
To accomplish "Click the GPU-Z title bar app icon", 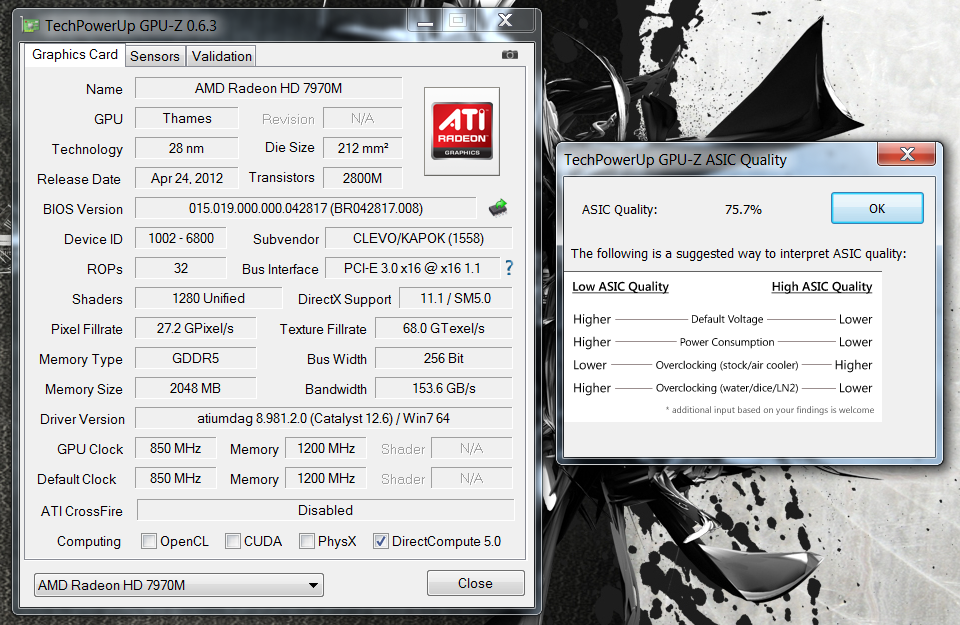I will point(30,25).
